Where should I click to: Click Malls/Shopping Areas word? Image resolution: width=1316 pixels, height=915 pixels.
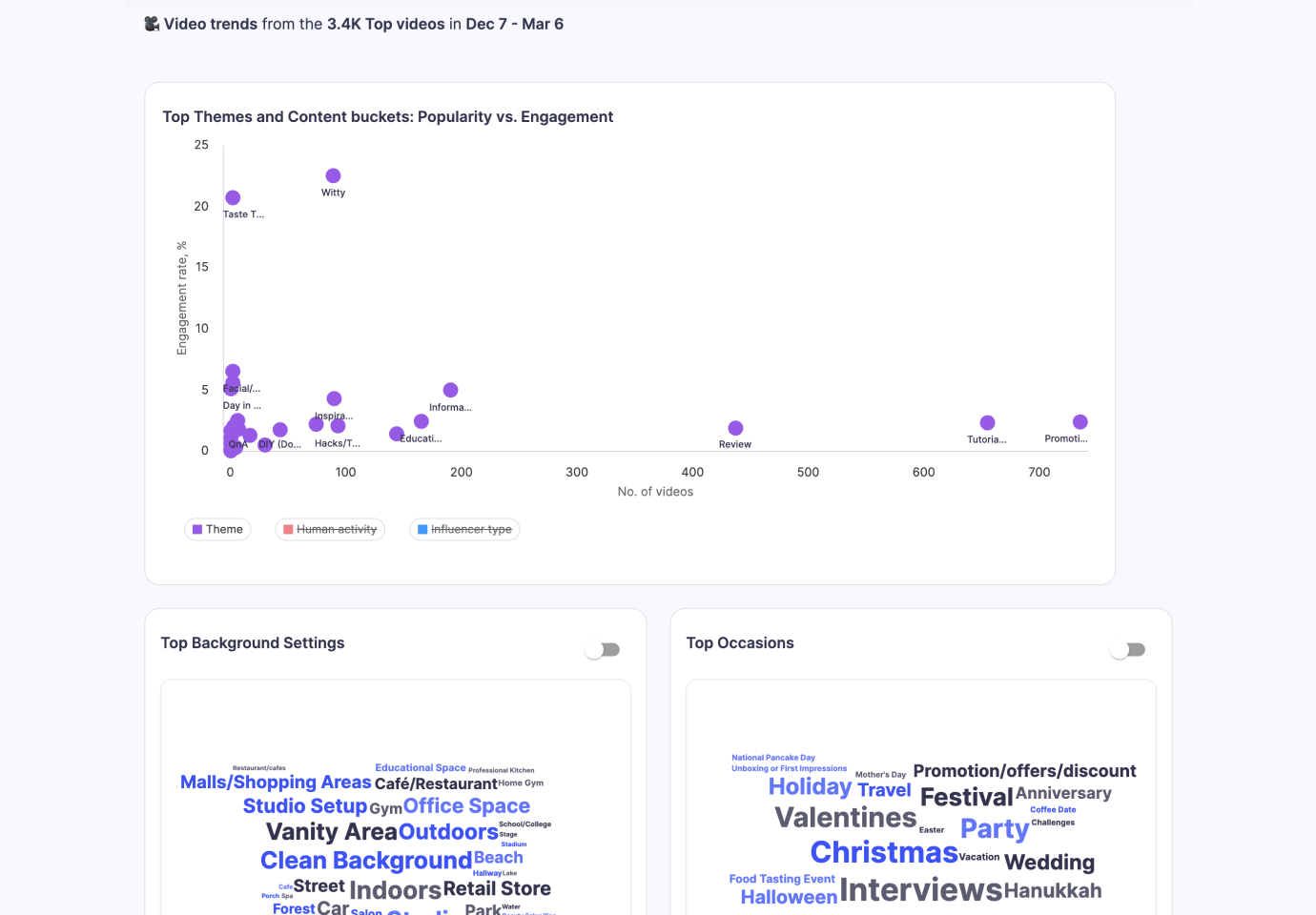point(276,783)
